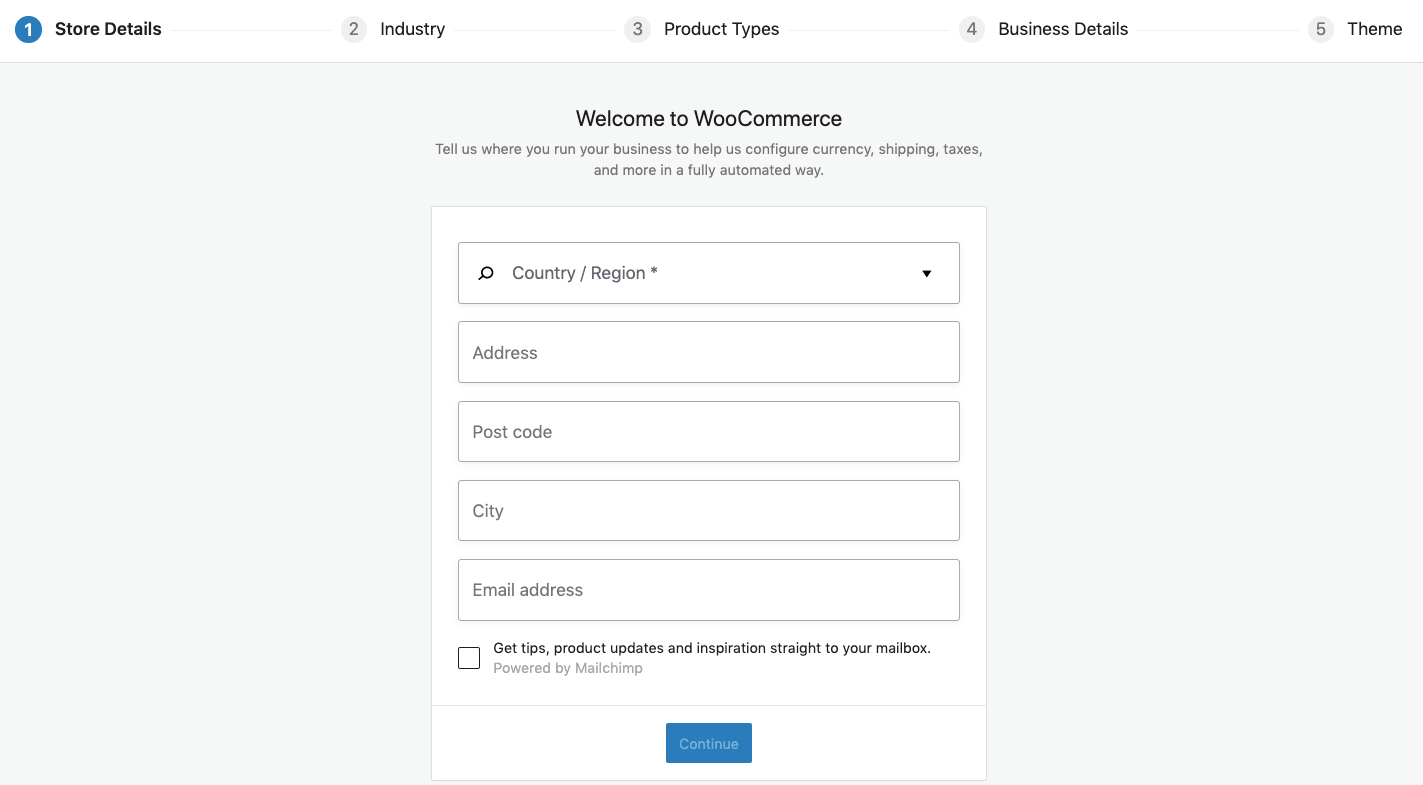Focus the Email address input field
The image size is (1423, 785).
(709, 590)
